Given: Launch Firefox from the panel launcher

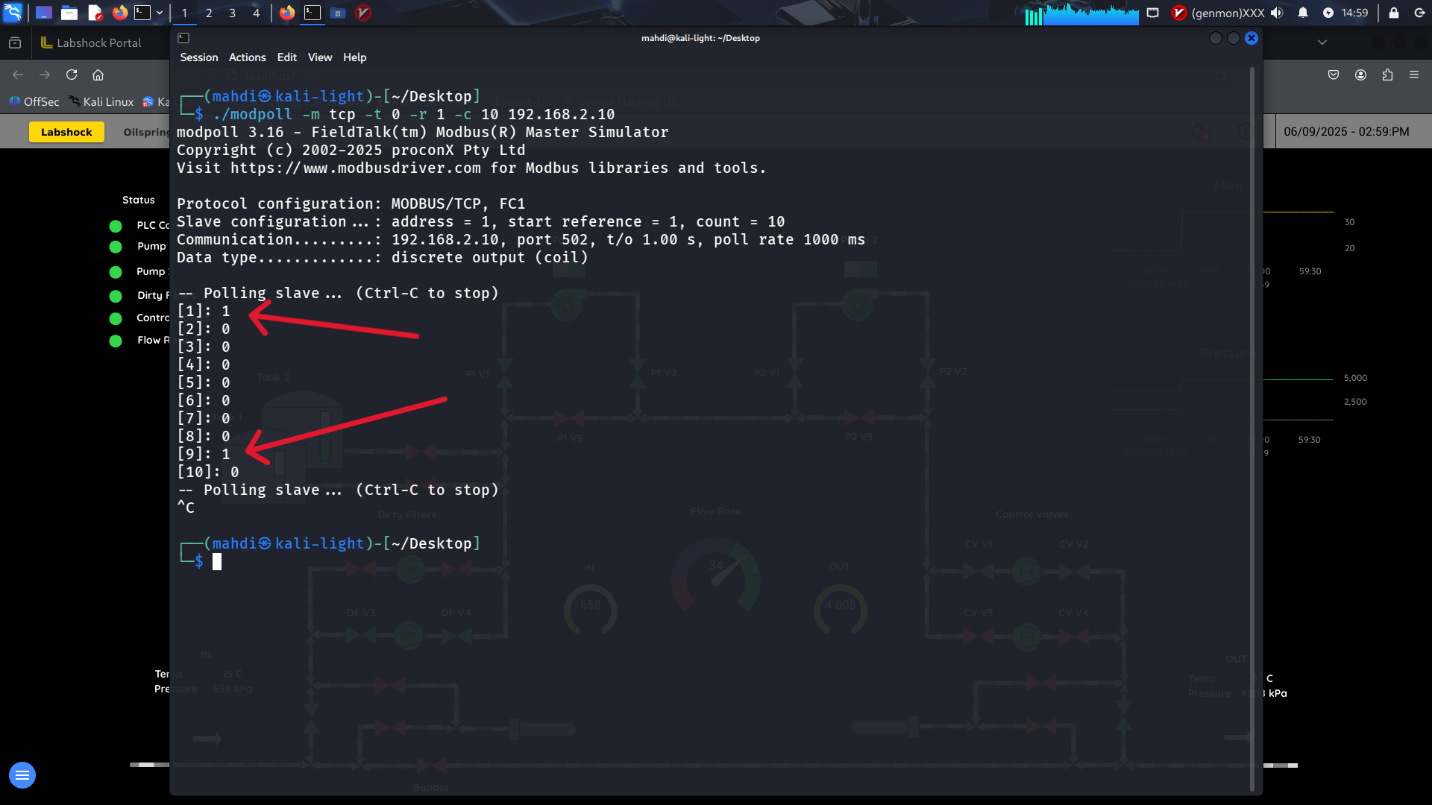Looking at the screenshot, I should 120,13.
